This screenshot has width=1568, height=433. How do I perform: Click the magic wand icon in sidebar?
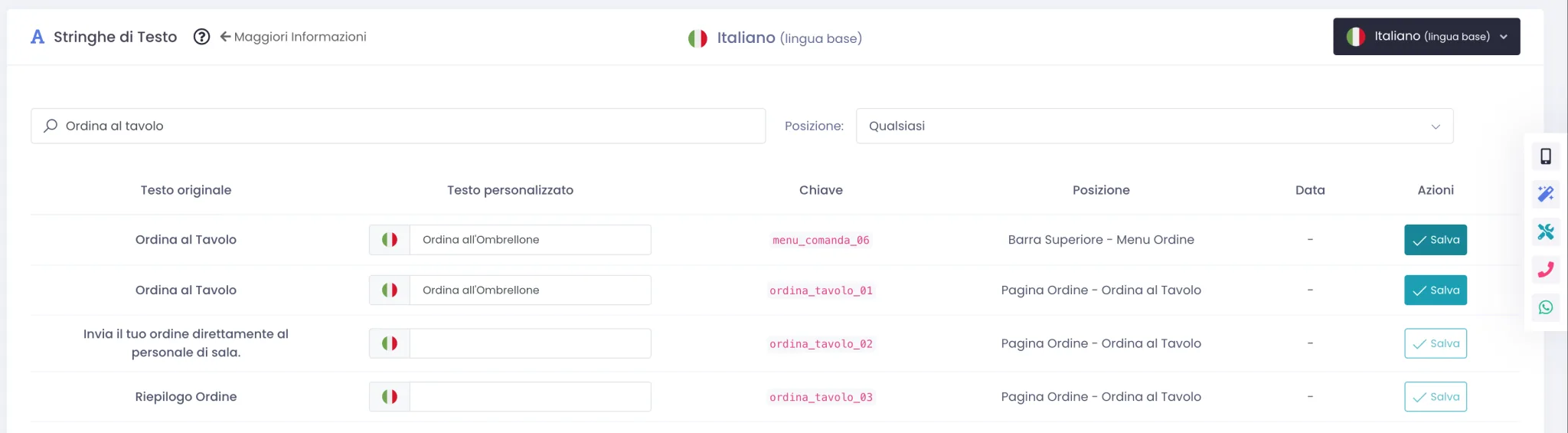[1546, 194]
